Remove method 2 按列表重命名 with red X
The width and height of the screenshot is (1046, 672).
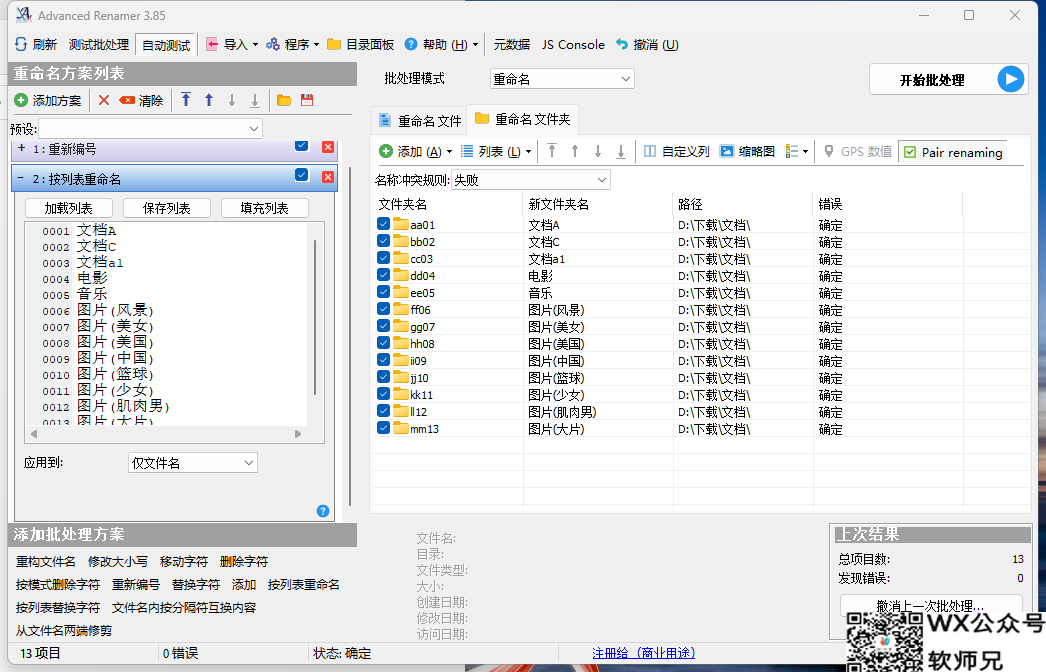(328, 176)
